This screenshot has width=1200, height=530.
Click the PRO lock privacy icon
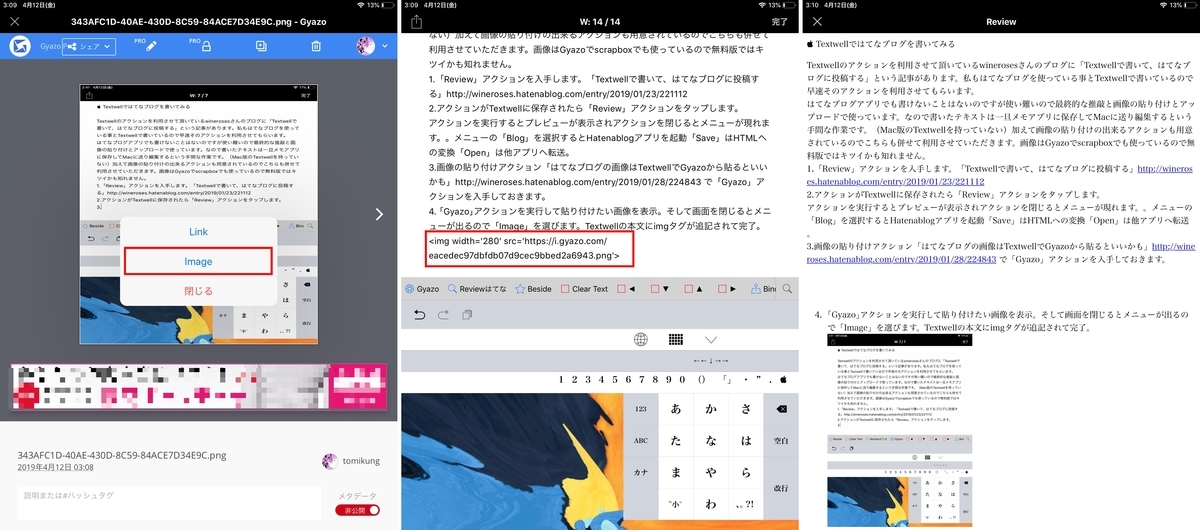(205, 45)
